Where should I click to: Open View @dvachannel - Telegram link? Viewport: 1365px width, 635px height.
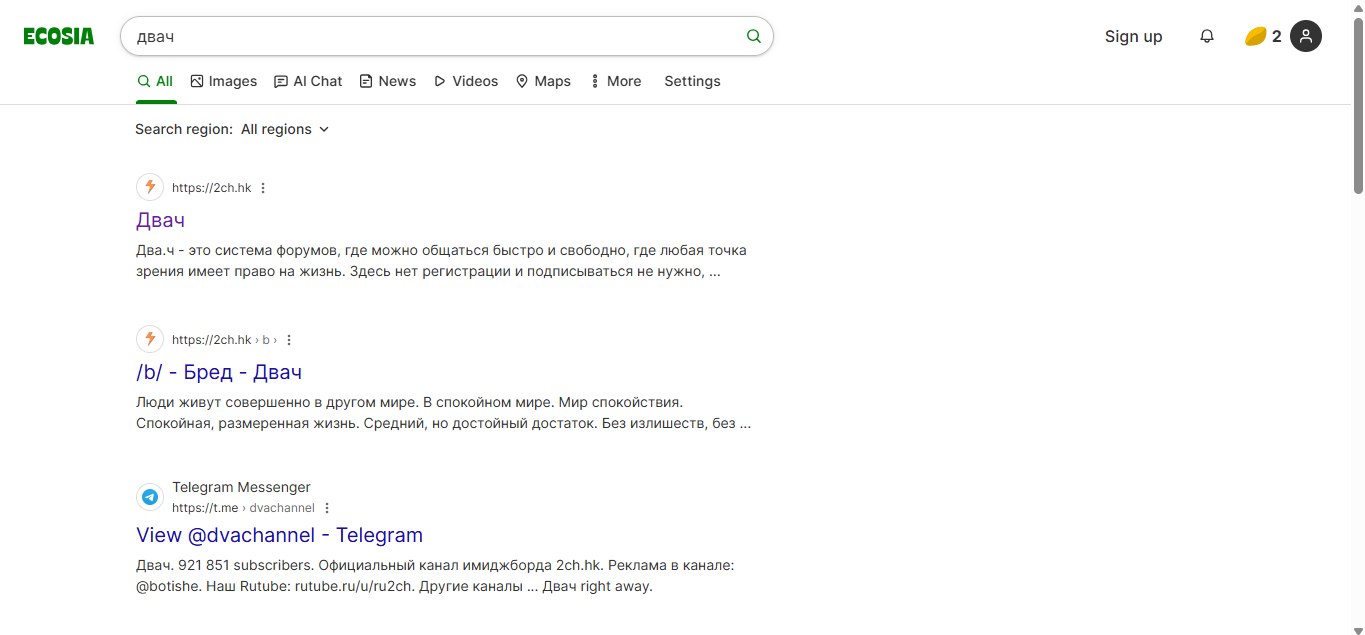279,535
